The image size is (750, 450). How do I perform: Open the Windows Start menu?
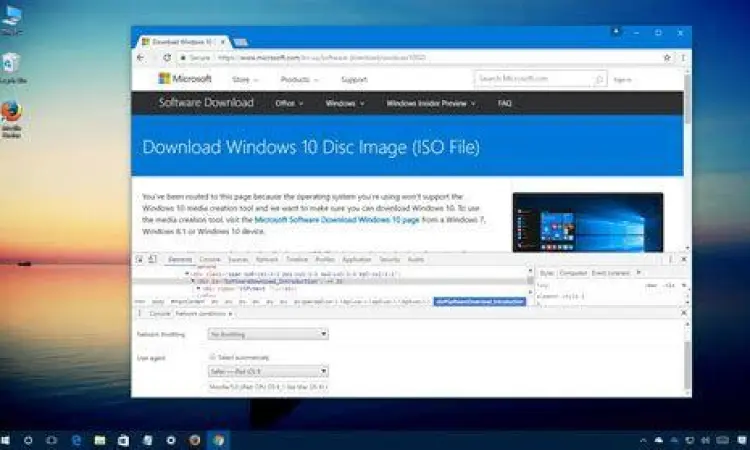coord(5,440)
